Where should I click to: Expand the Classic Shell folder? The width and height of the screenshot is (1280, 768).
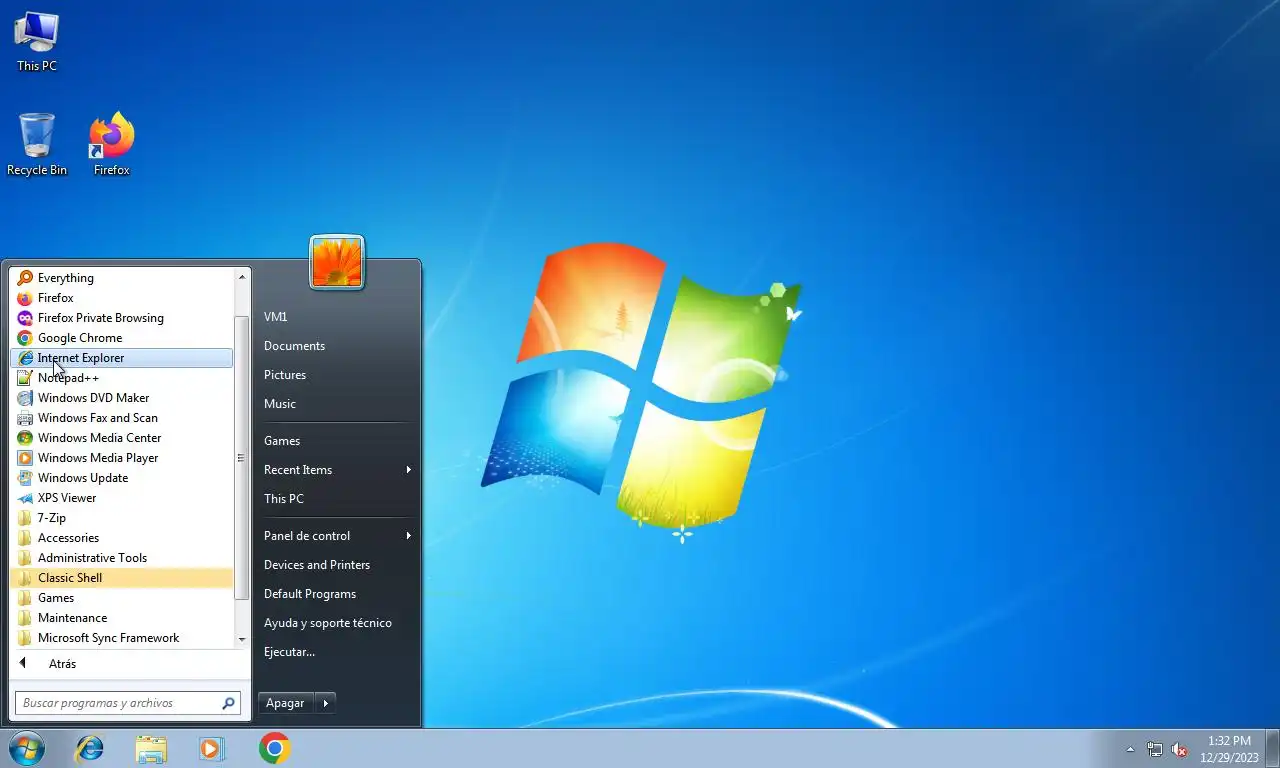[x=121, y=578]
